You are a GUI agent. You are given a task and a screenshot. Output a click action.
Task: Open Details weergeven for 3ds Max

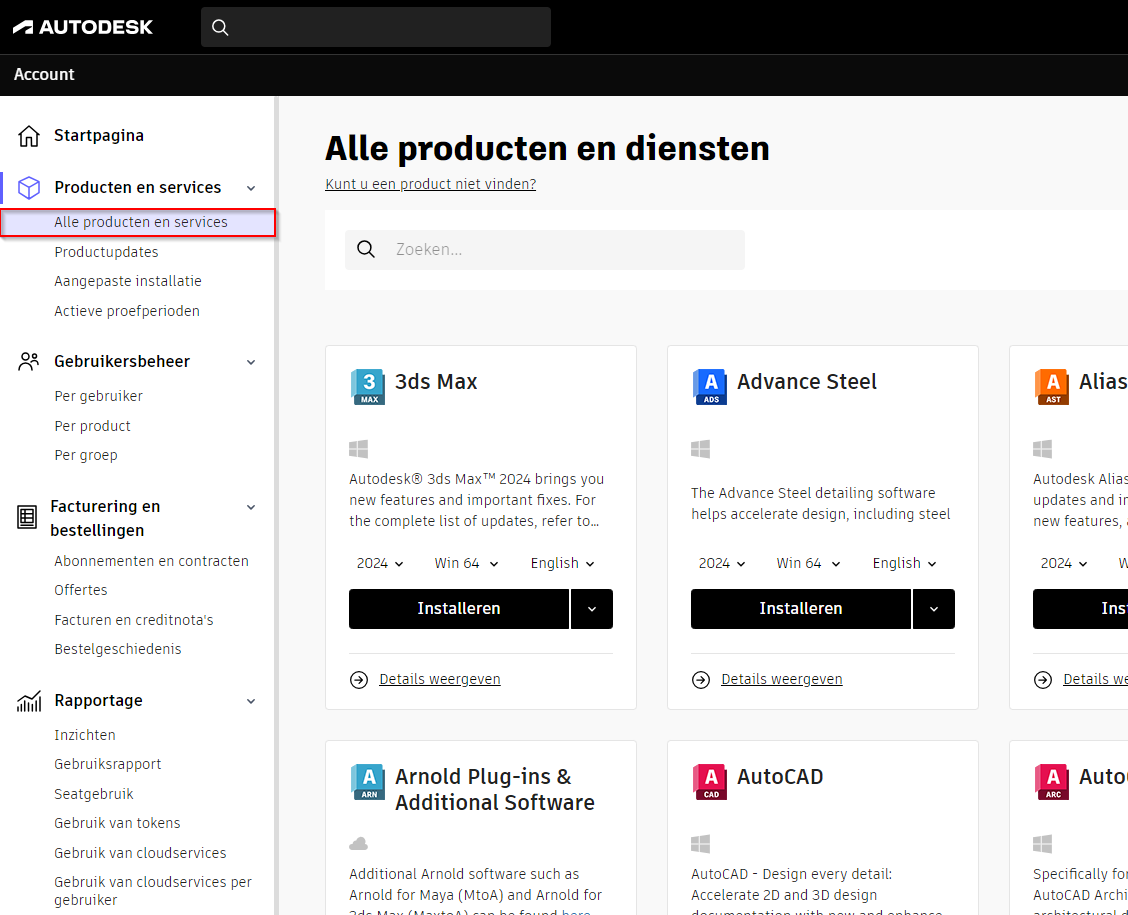[x=440, y=680]
